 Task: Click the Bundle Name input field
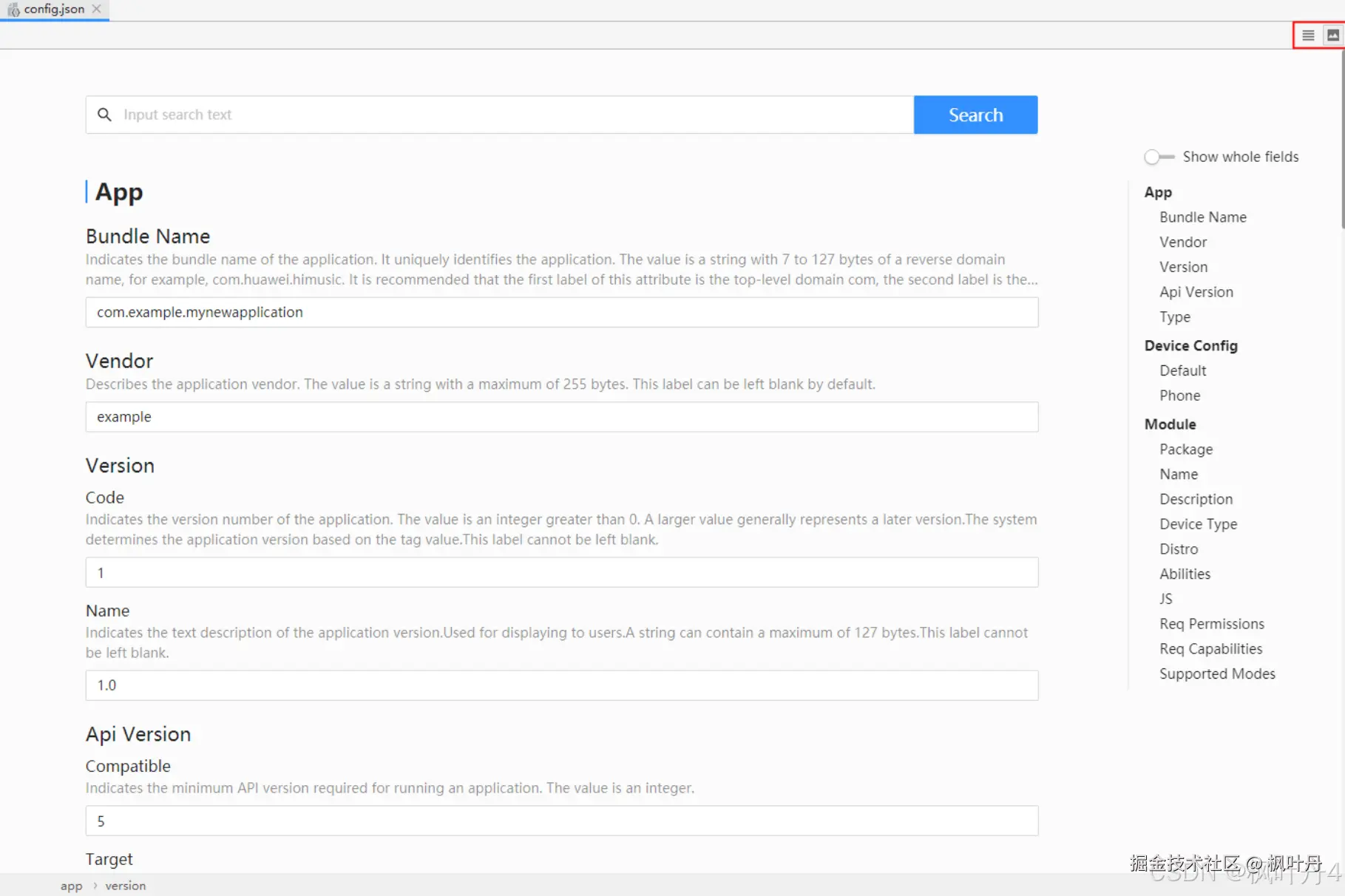tap(561, 312)
